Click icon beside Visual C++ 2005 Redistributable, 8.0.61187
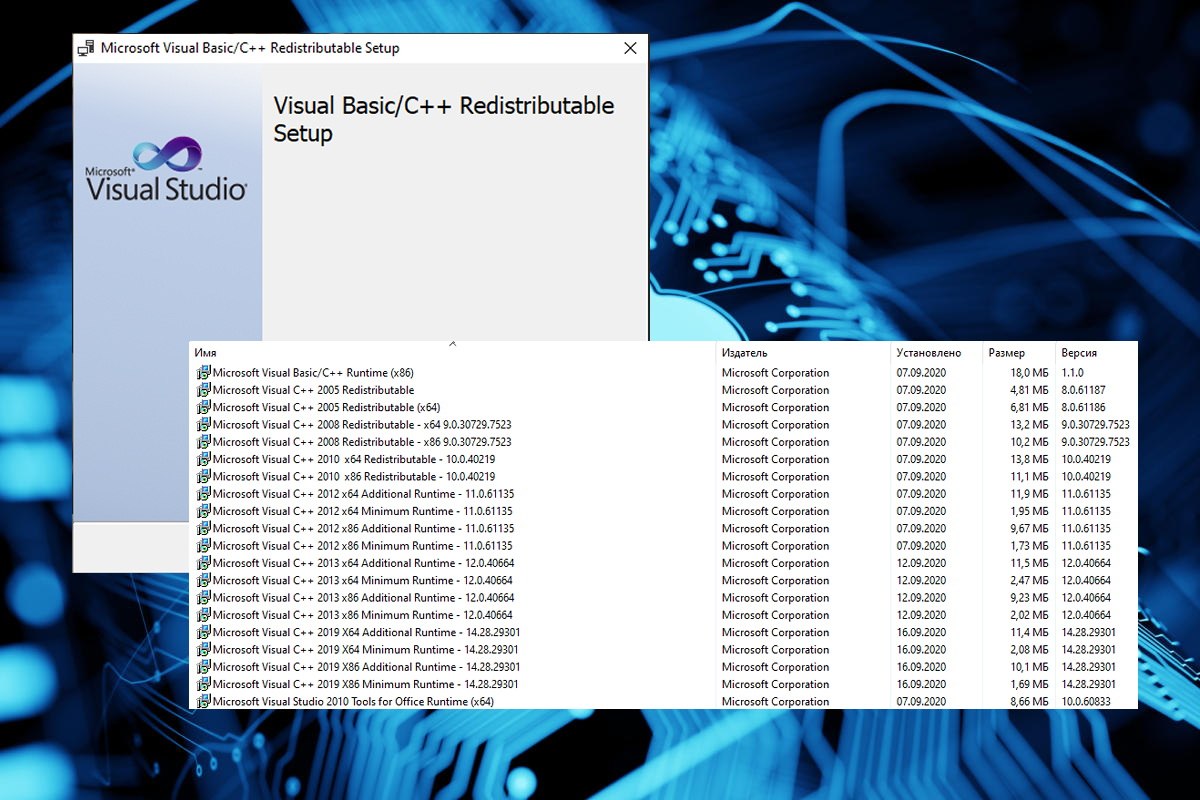Viewport: 1200px width, 800px height. click(x=203, y=390)
